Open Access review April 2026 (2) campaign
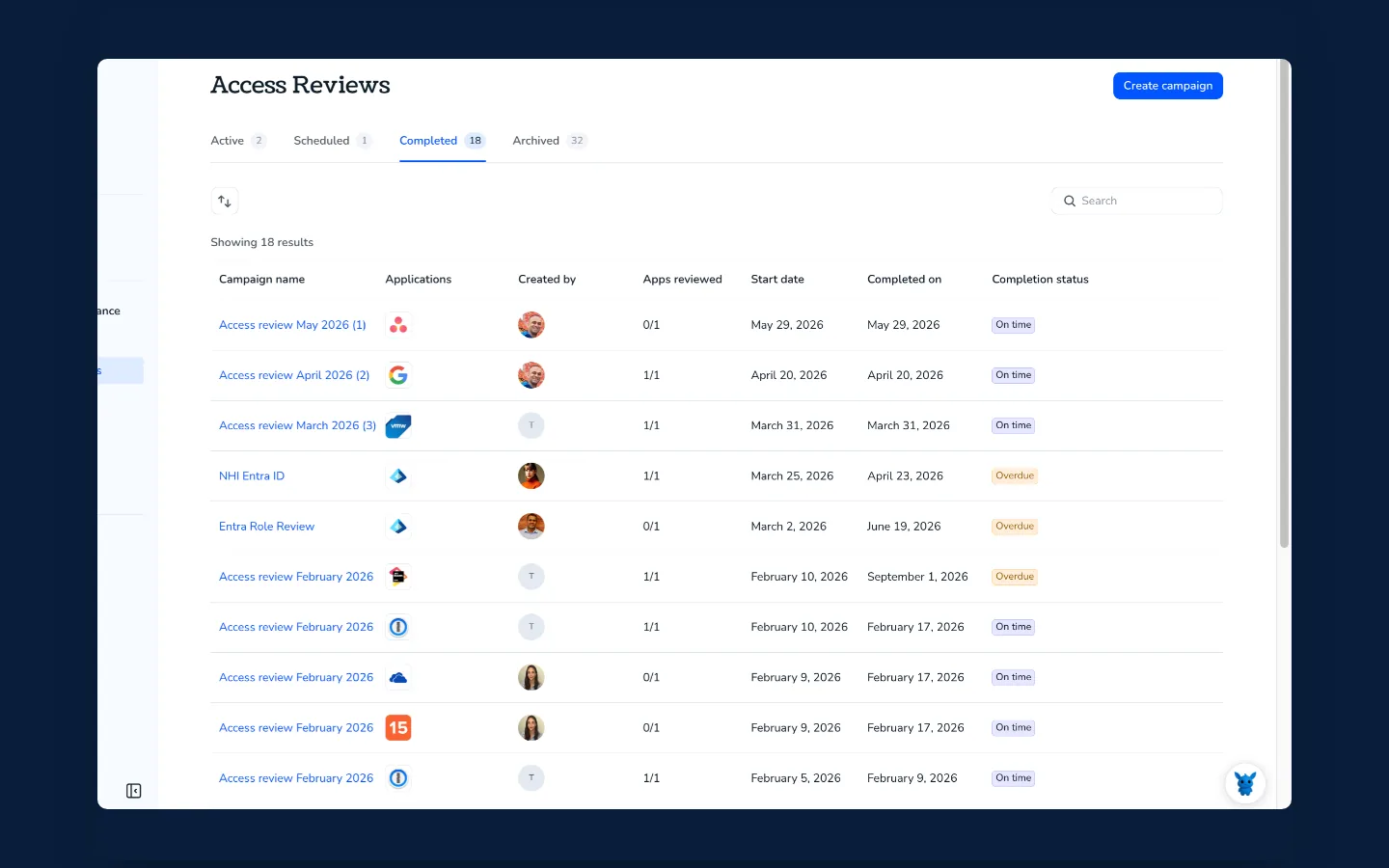 point(294,375)
